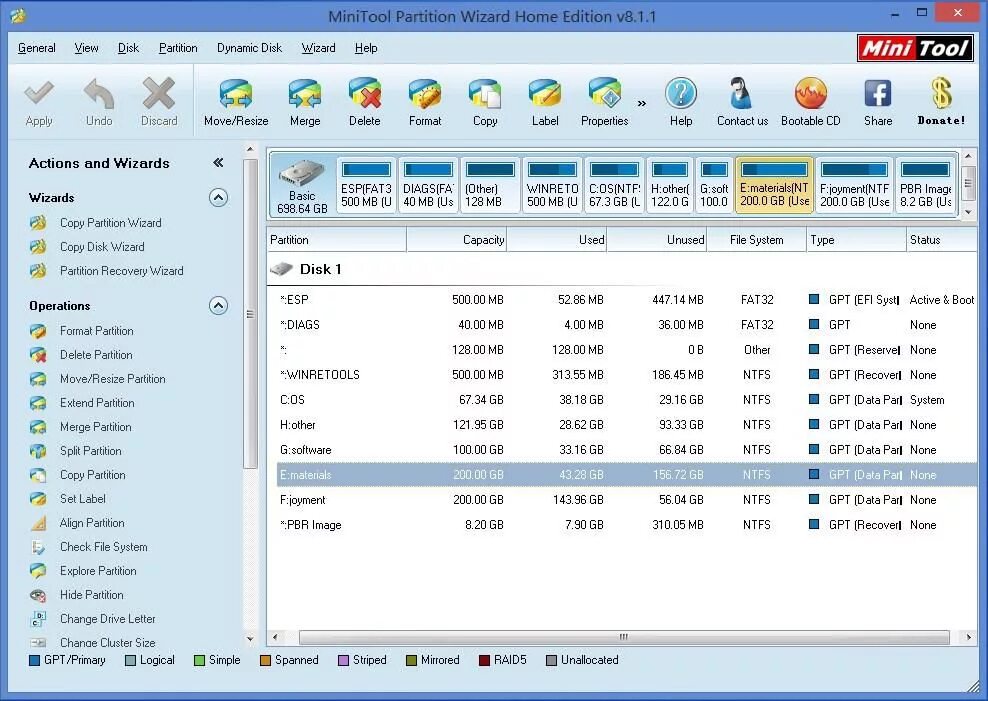Sort by the File System column header
The image size is (988, 701).
757,240
